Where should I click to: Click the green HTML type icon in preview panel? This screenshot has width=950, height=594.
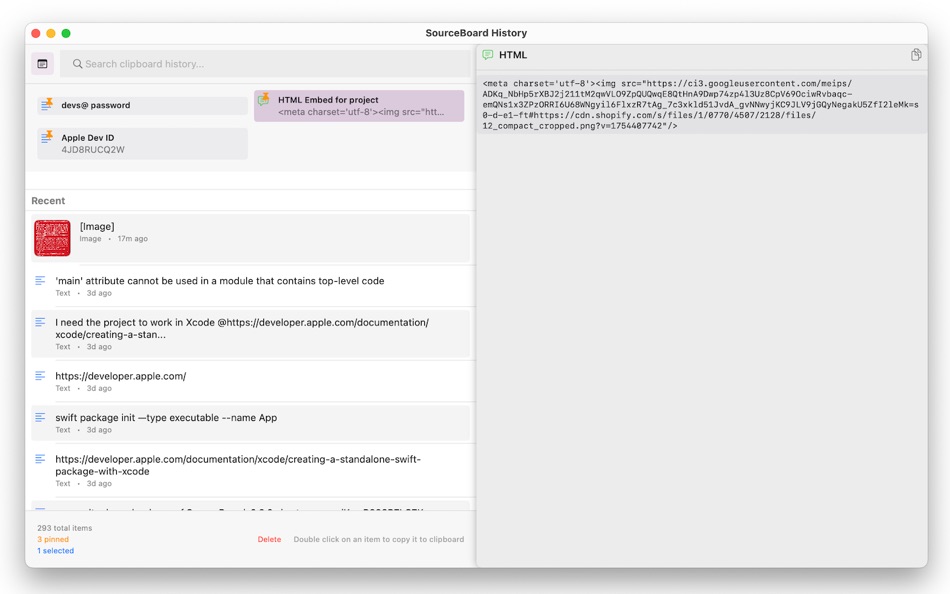point(489,54)
